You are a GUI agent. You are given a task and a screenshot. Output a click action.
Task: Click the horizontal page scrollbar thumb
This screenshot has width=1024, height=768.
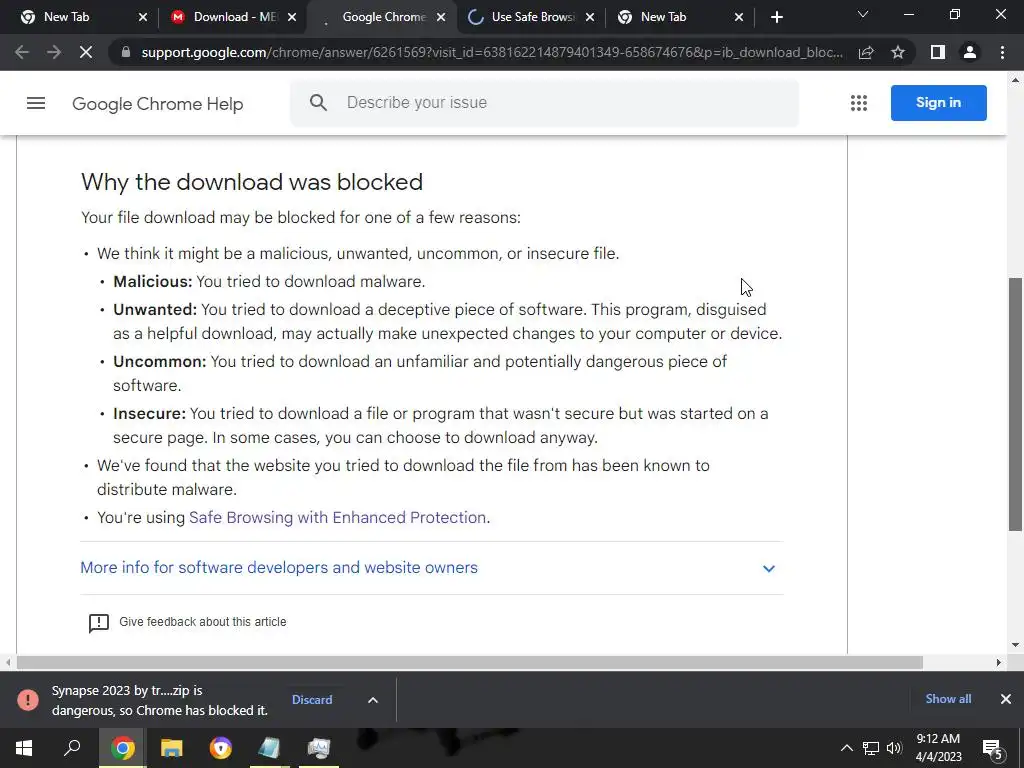pyautogui.click(x=470, y=662)
